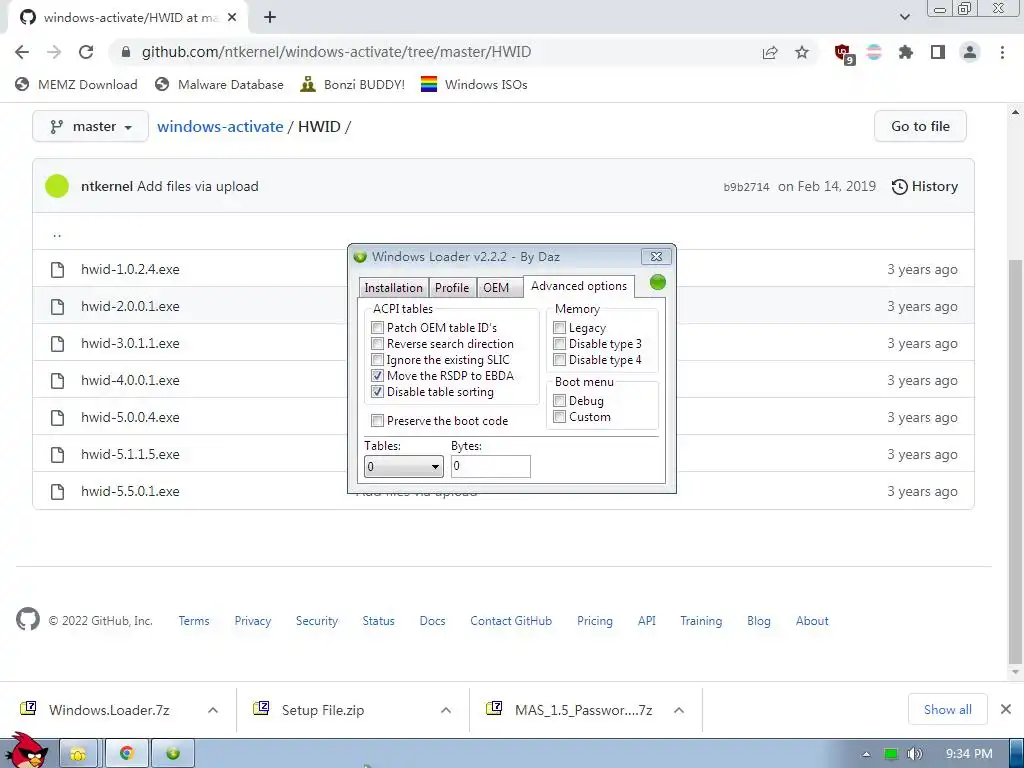This screenshot has width=1024, height=768.
Task: Check the Custom boot menu option
Action: (559, 417)
